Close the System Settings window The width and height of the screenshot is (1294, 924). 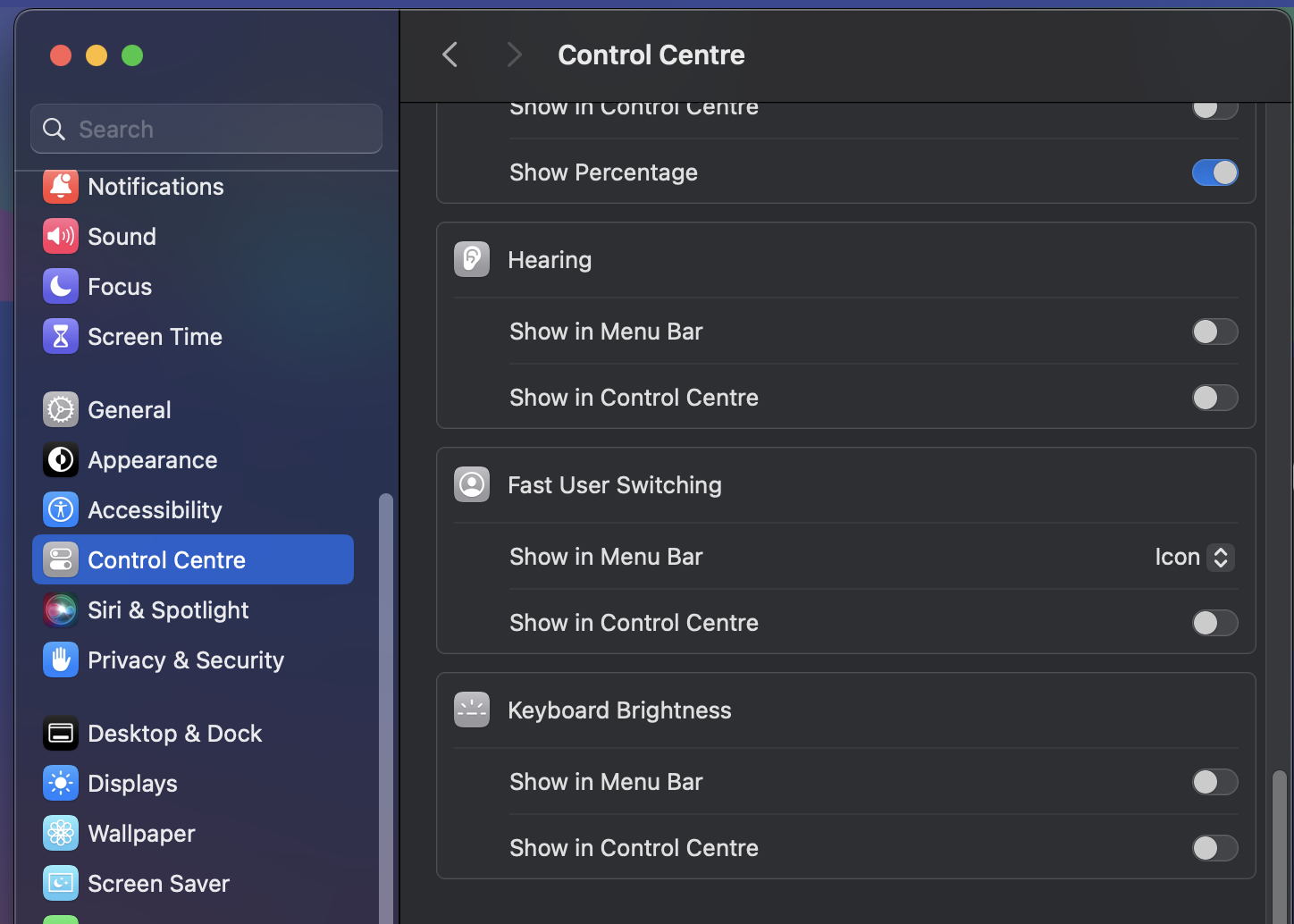[61, 55]
